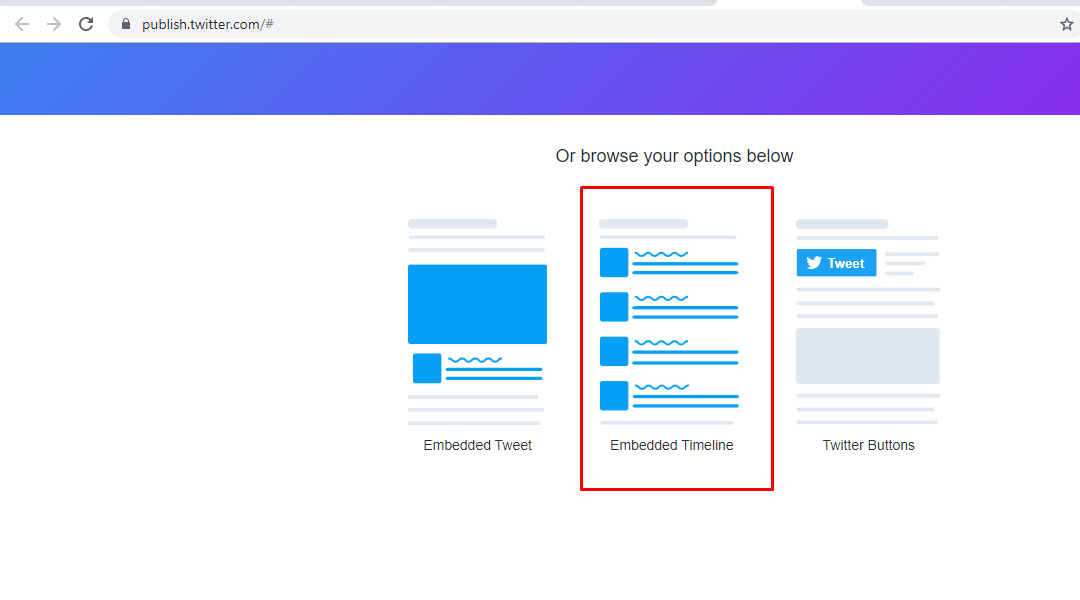1080x600 pixels.
Task: Select the Twitter Buttons illustration
Action: pos(868,322)
